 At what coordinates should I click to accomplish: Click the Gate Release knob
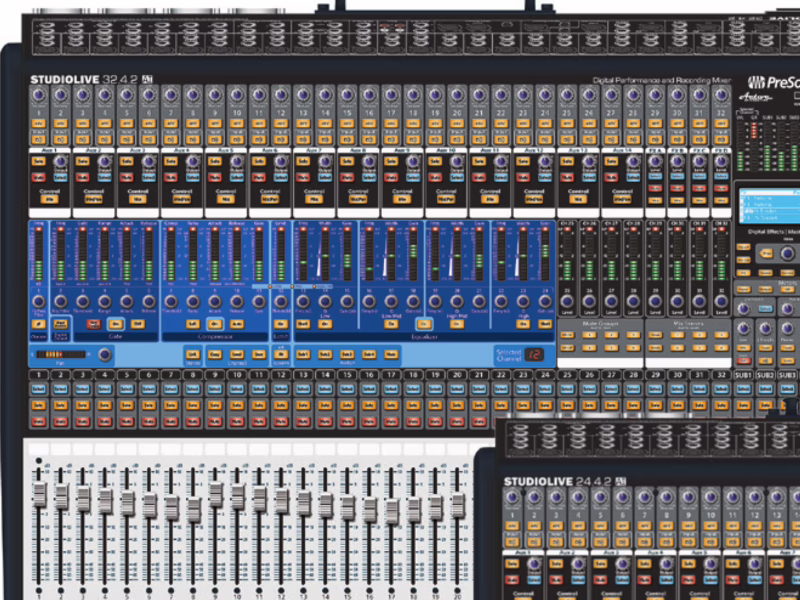(x=148, y=301)
